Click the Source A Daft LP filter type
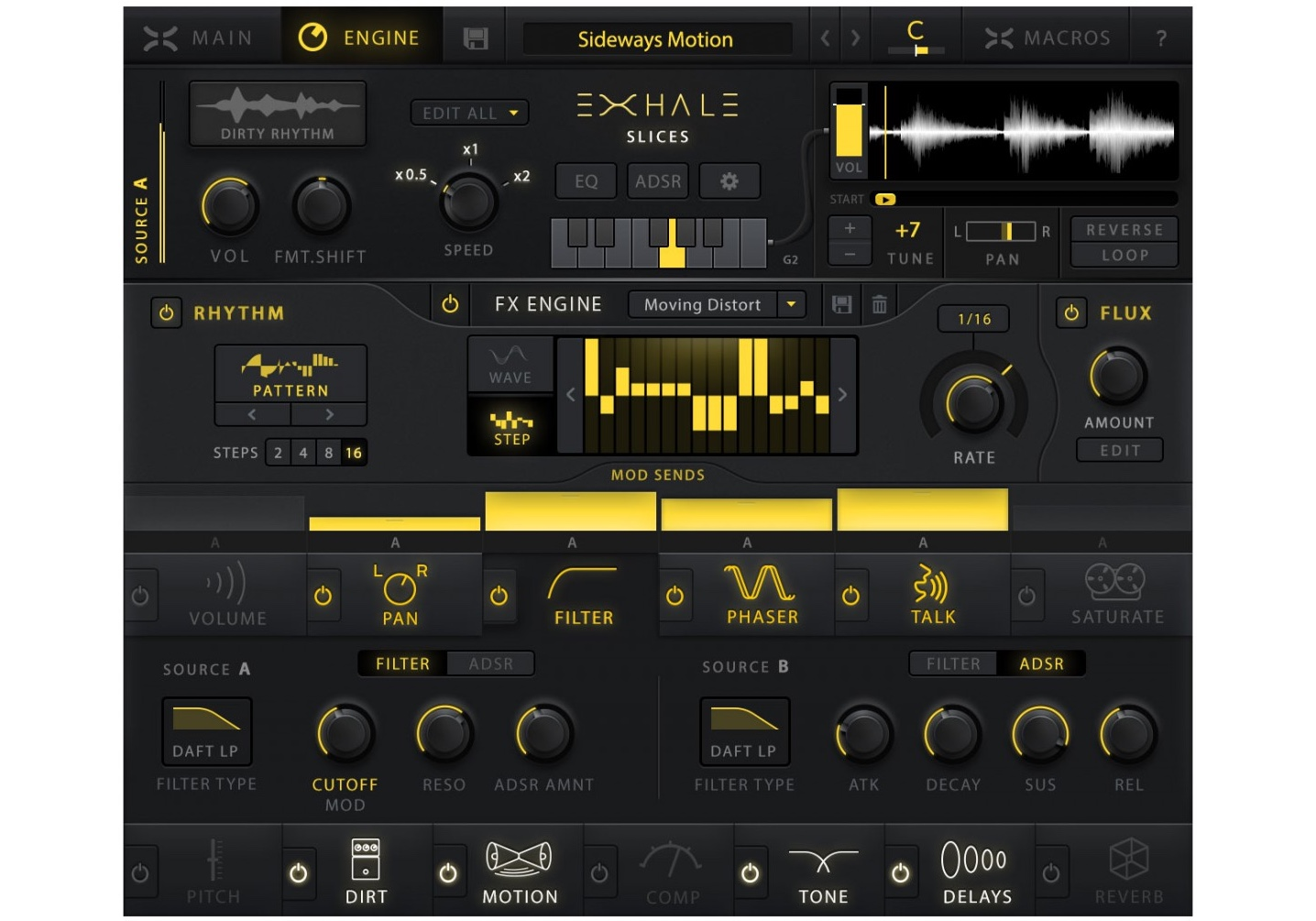Image resolution: width=1316 pixels, height=921 pixels. (206, 732)
